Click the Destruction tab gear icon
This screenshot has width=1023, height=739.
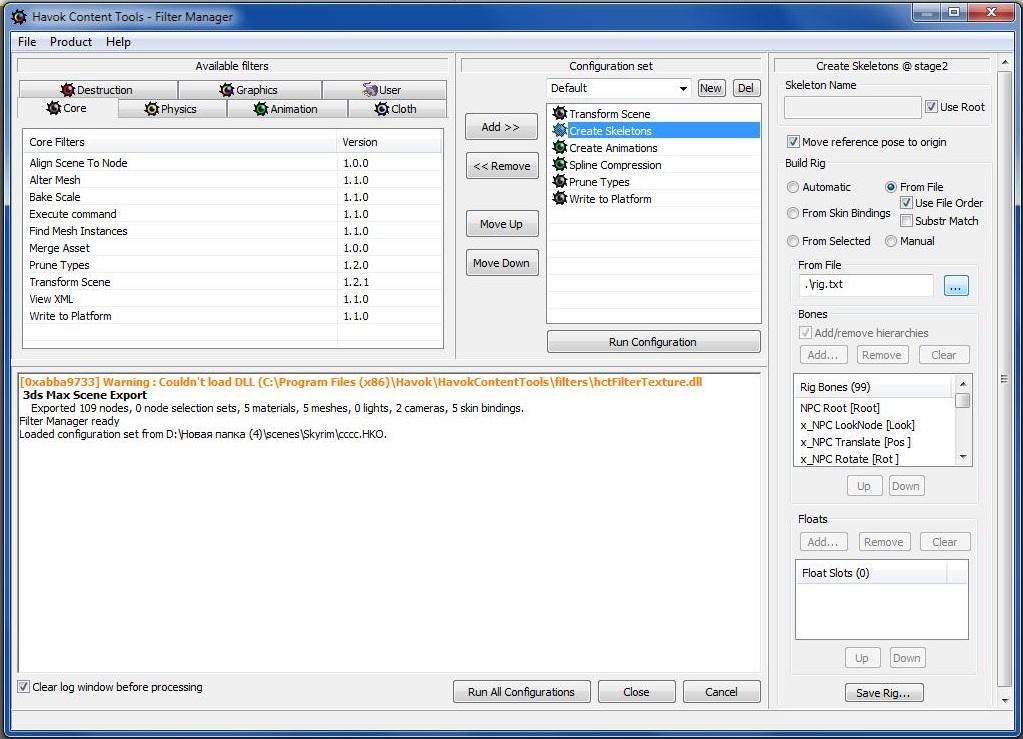(x=67, y=89)
